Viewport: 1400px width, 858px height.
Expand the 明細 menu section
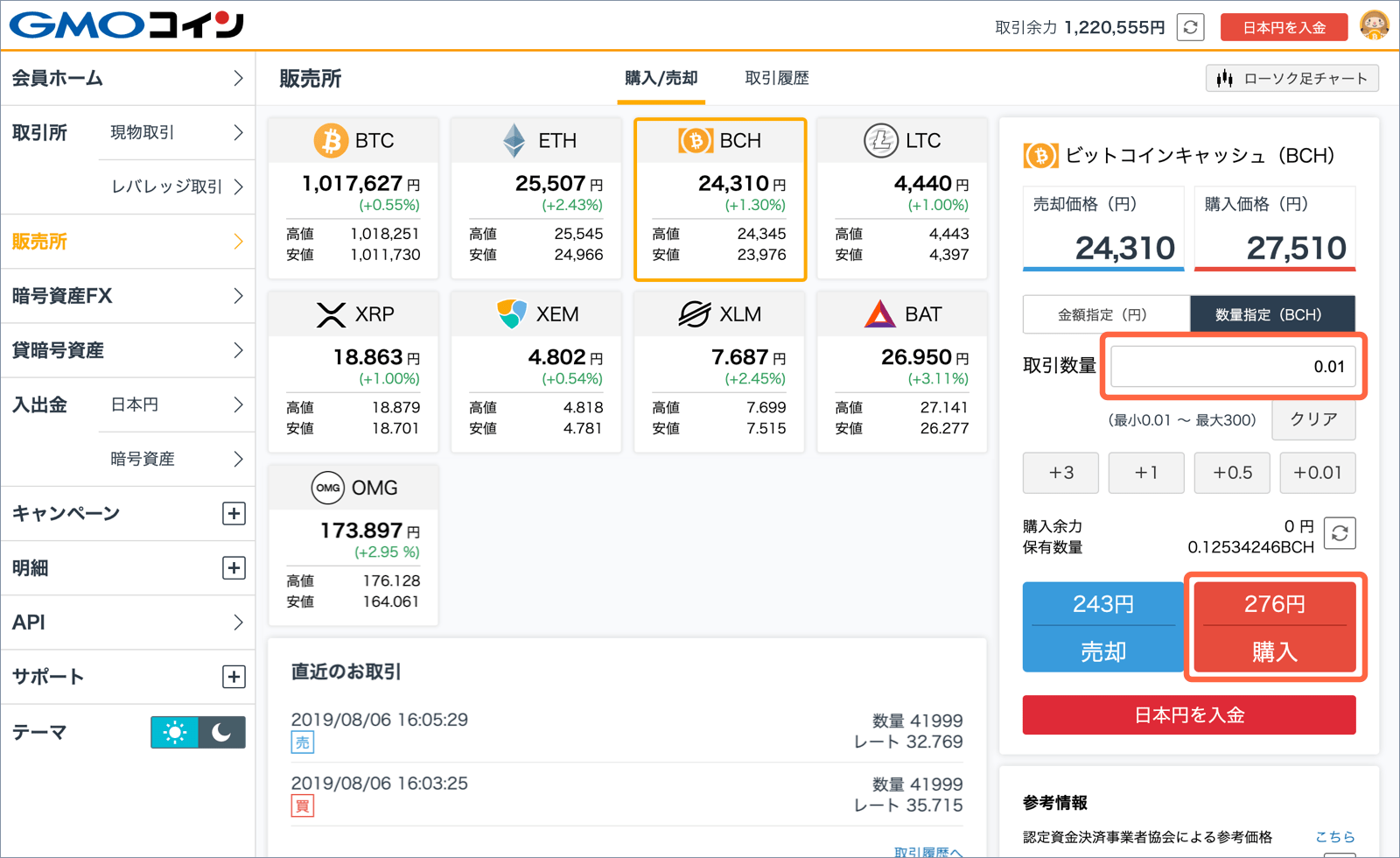pos(234,568)
